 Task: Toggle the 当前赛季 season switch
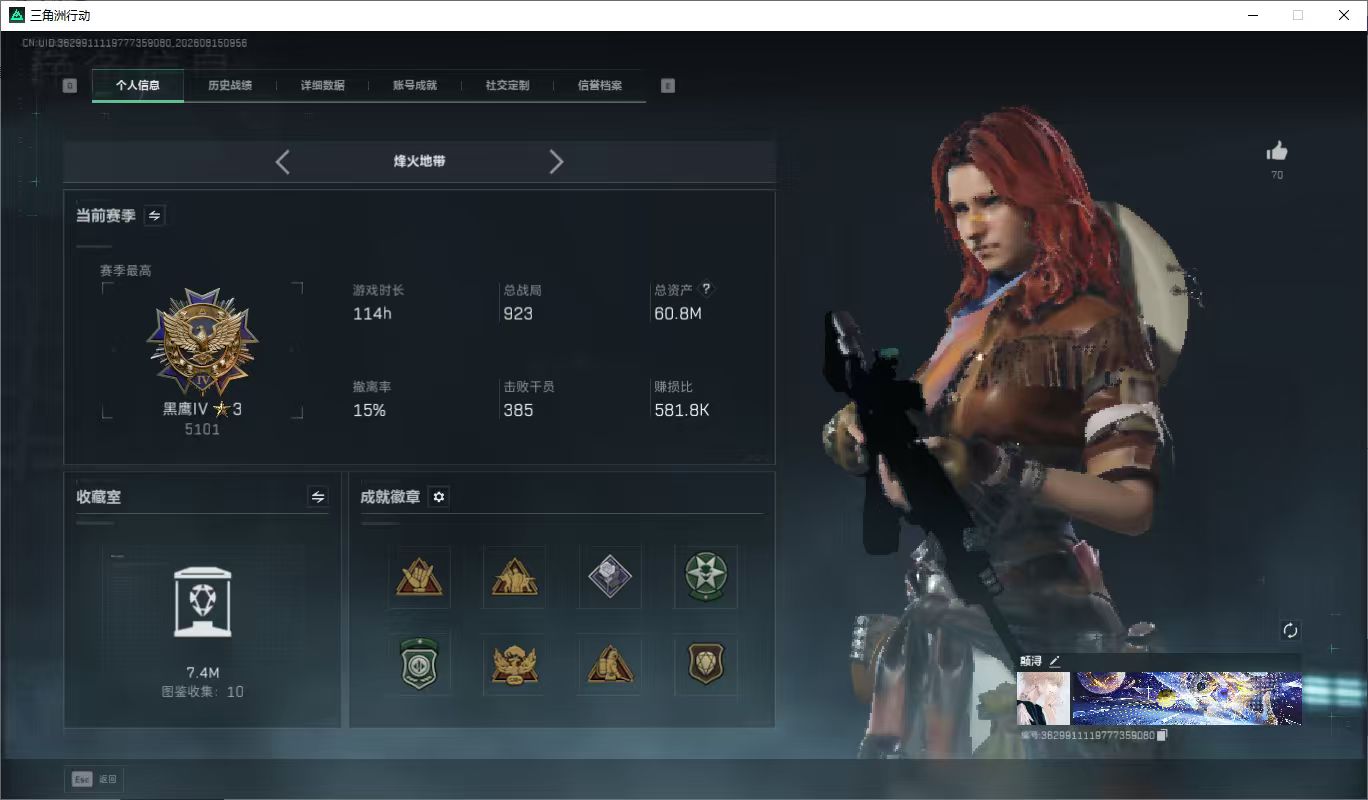click(155, 215)
